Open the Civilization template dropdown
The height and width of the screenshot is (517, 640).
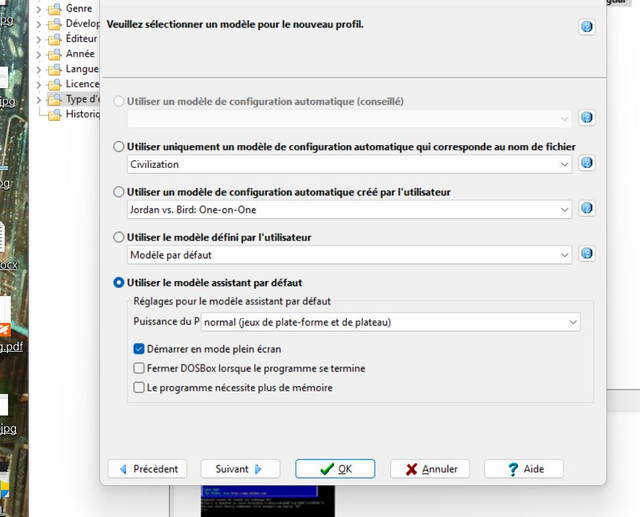pos(349,164)
